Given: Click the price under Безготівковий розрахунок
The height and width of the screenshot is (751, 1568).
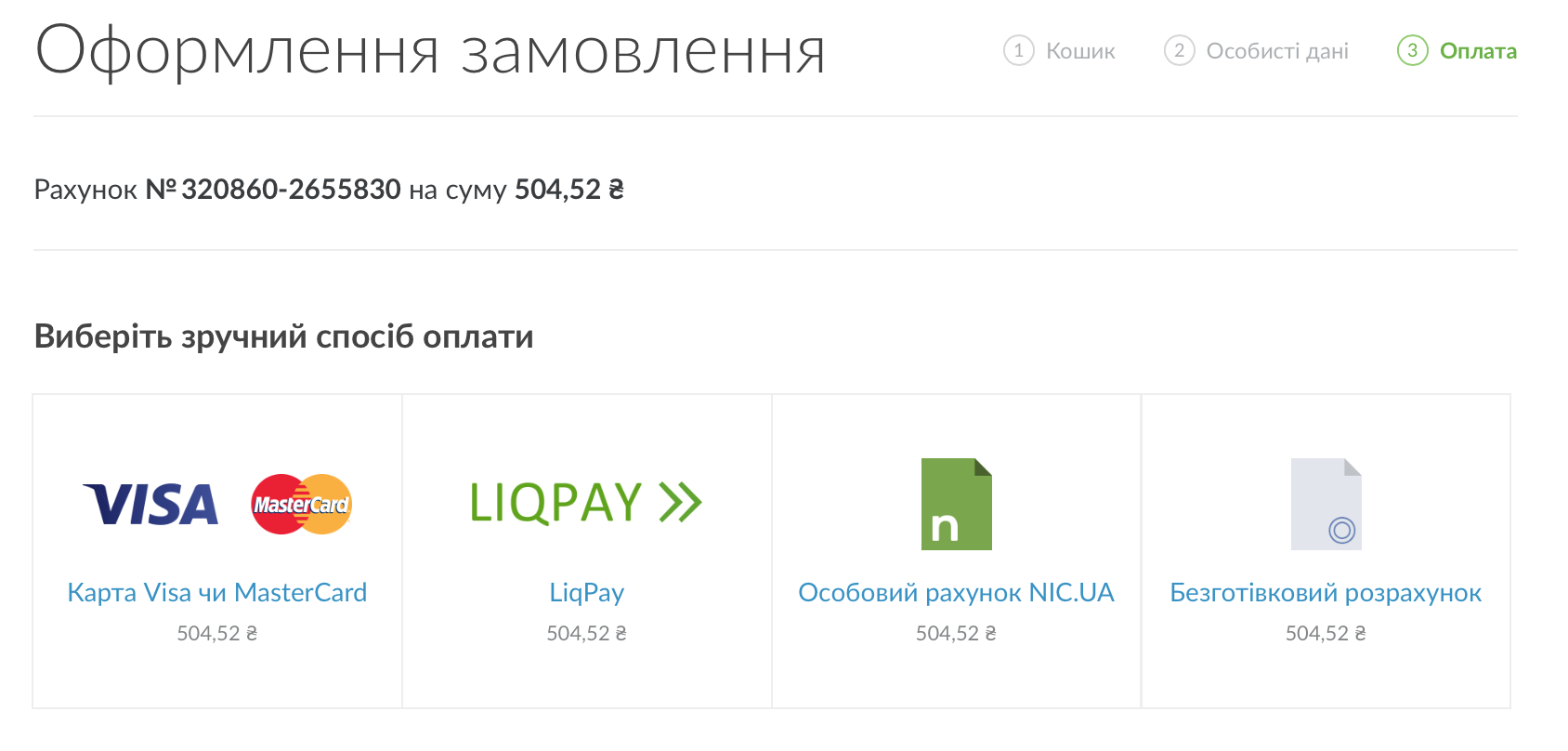Looking at the screenshot, I should 1326,633.
